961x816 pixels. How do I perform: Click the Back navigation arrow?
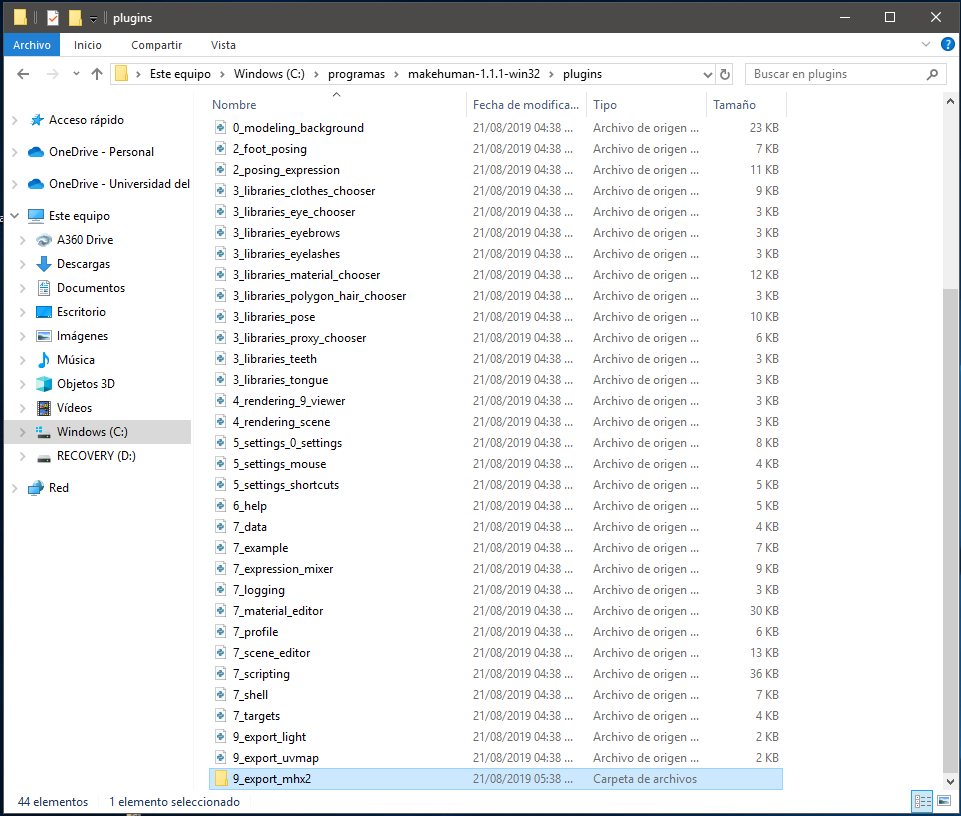tap(23, 74)
